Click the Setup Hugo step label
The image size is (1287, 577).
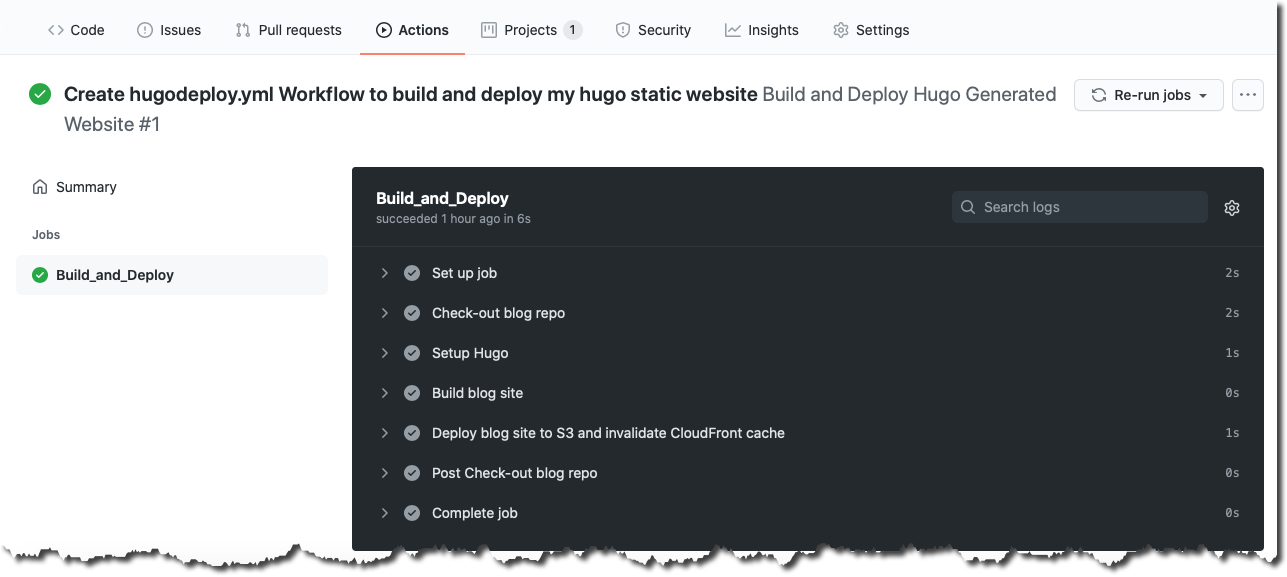[470, 353]
